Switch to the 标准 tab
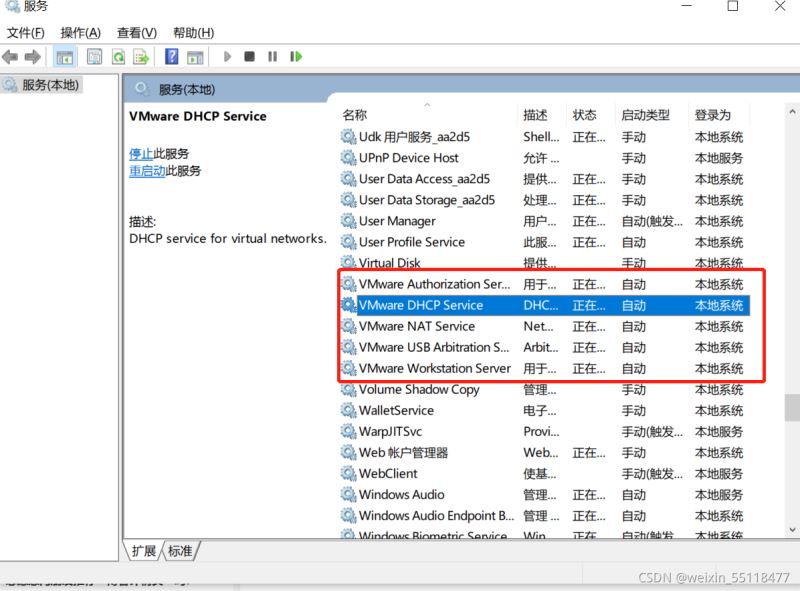Screen dimensions: 800x591 point(180,551)
